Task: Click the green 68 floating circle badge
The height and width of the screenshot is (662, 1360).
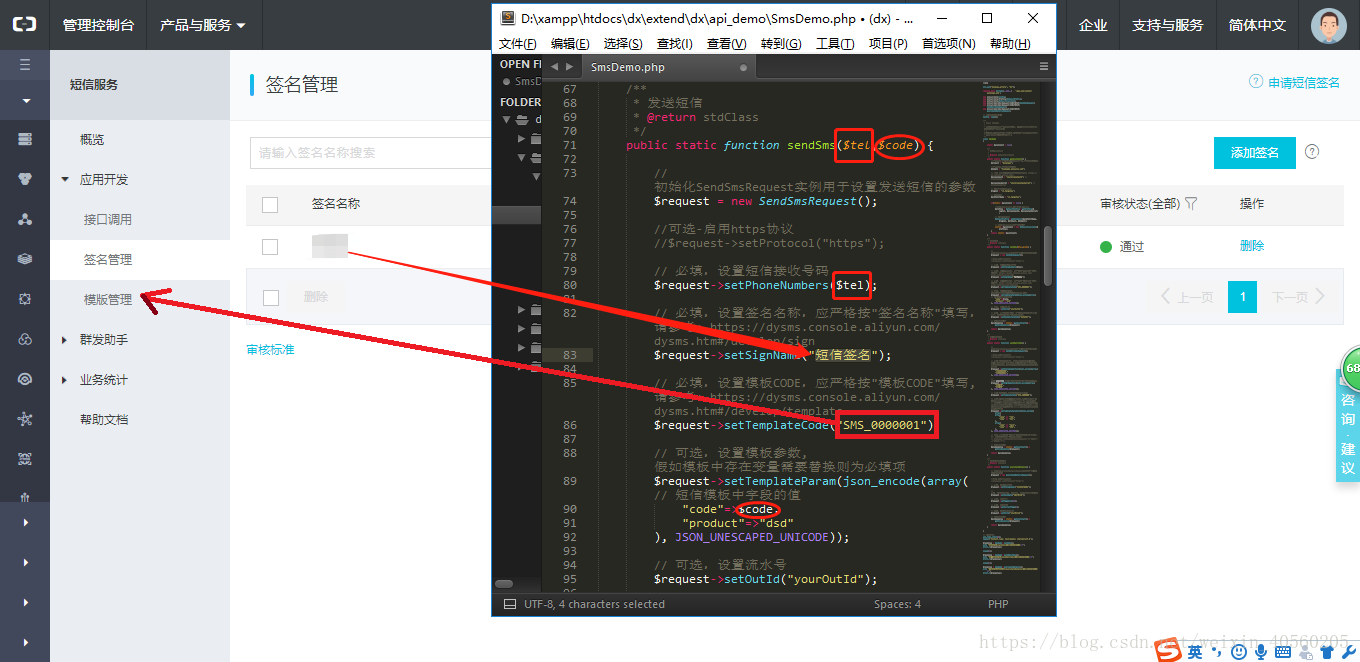Action: tap(1350, 369)
